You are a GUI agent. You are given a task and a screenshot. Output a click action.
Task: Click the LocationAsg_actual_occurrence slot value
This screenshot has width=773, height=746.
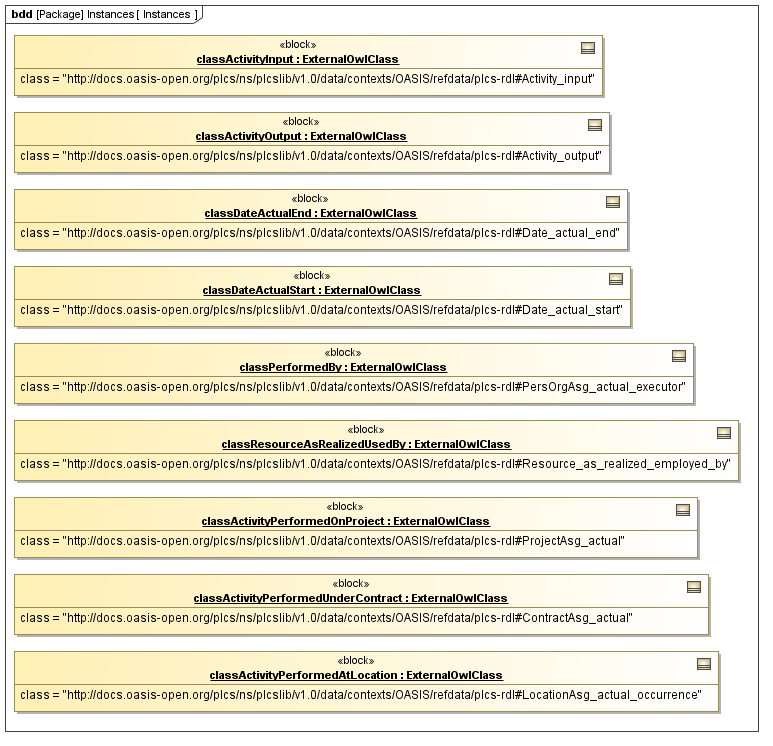(x=361, y=695)
